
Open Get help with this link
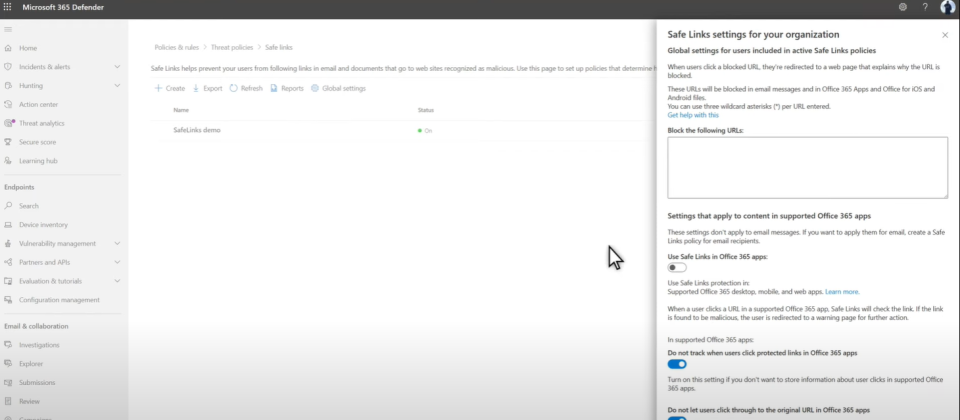[693, 115]
